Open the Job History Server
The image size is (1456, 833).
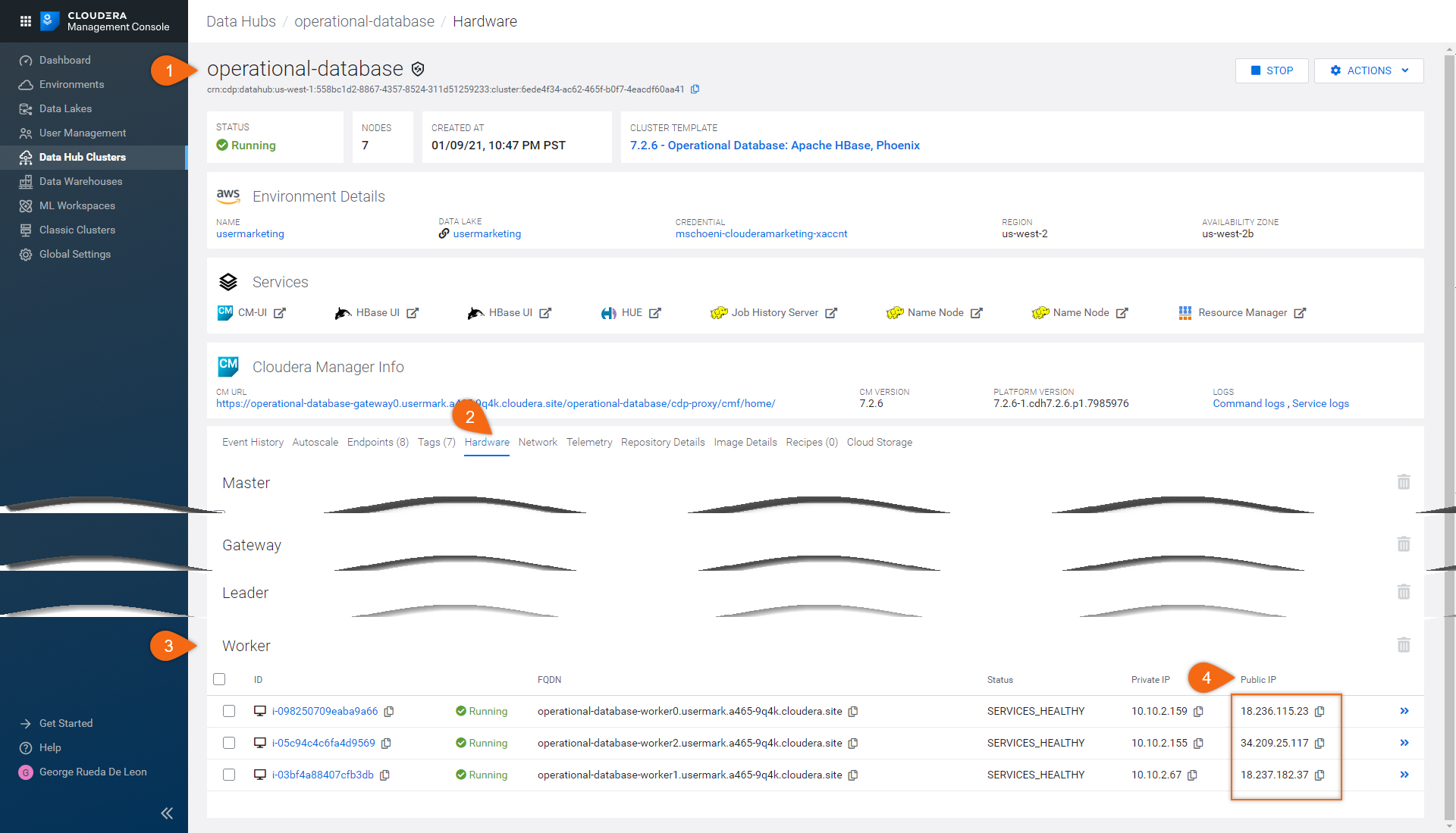773,313
